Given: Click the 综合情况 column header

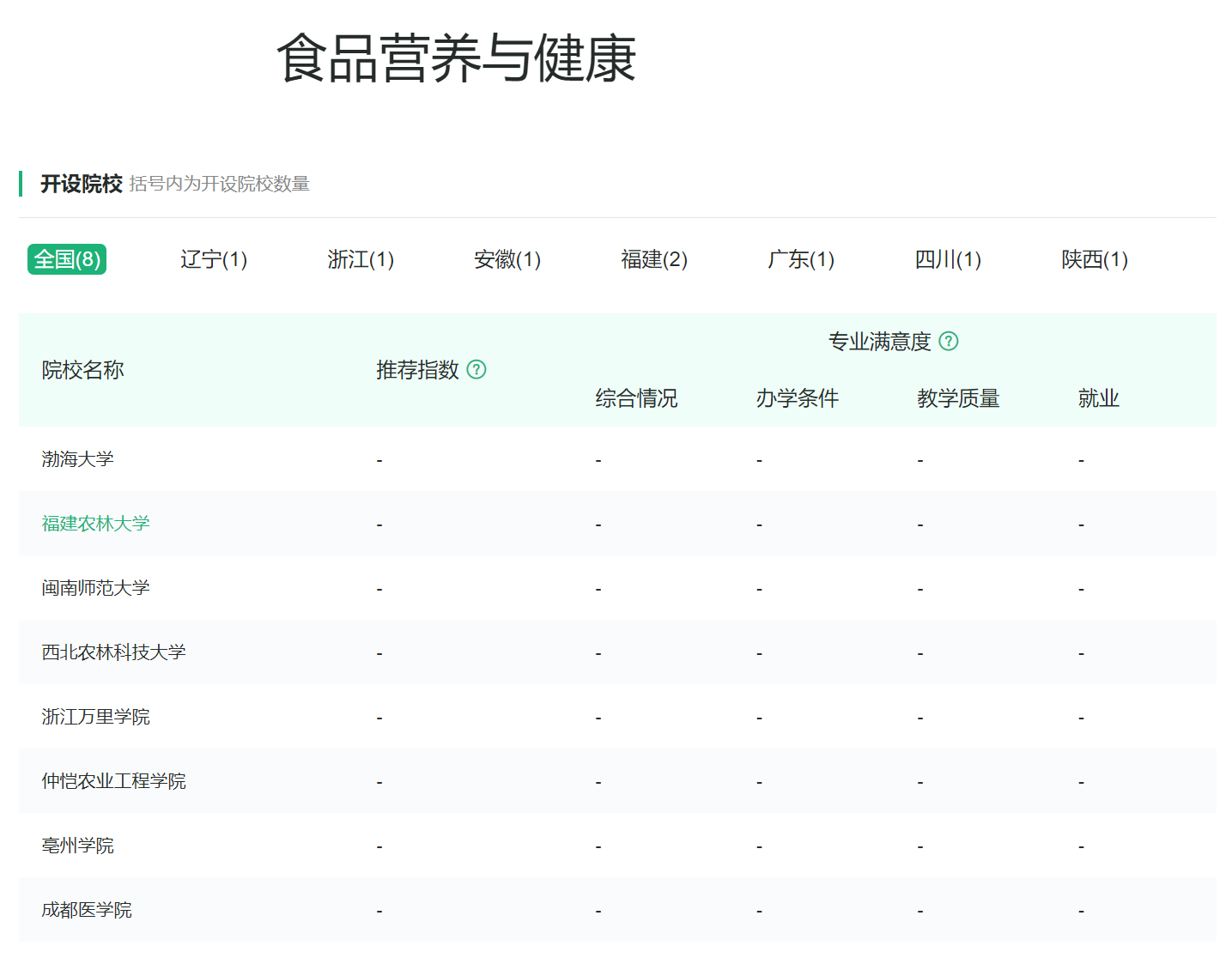Looking at the screenshot, I should 635,397.
